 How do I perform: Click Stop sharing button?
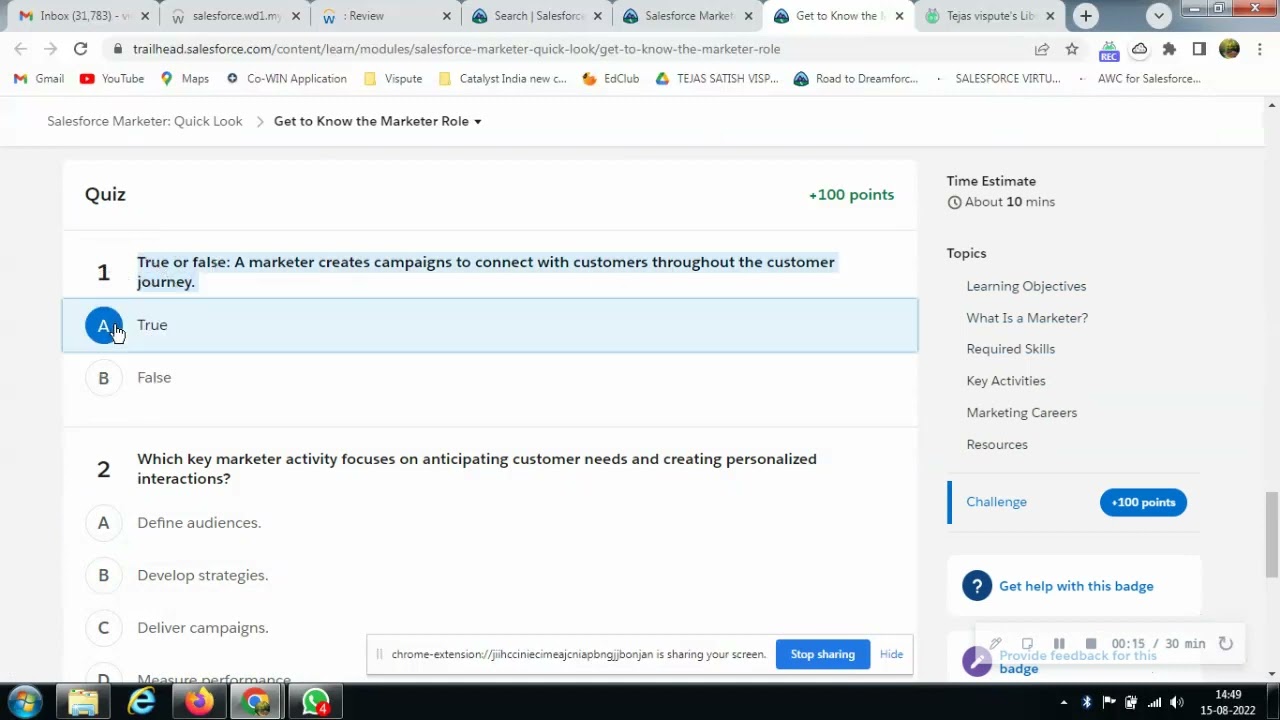pyautogui.click(x=822, y=655)
